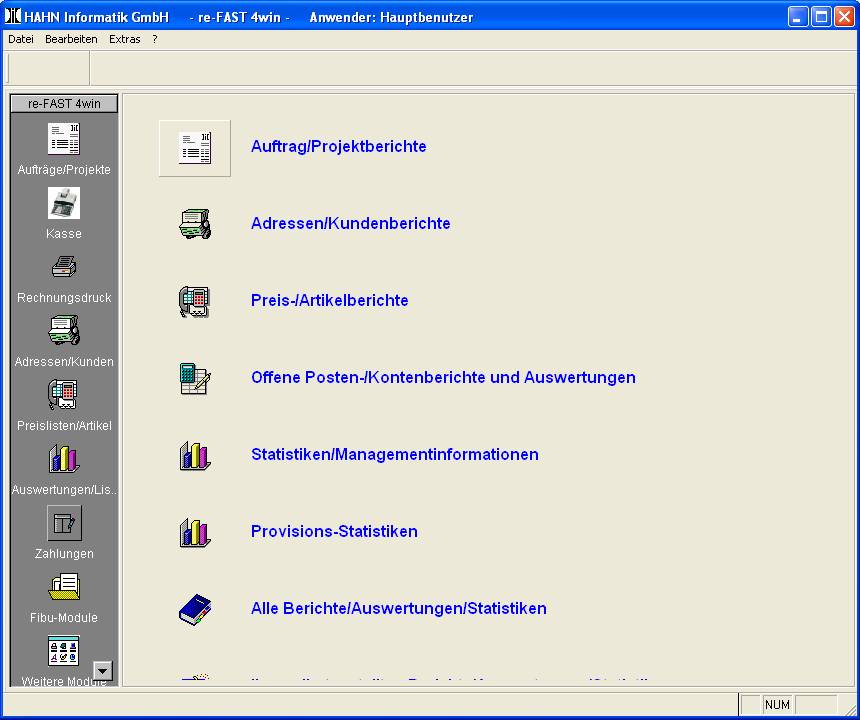Open the Auswertungen/Listen bar chart icon in sidebar
860x720 pixels.
64,458
